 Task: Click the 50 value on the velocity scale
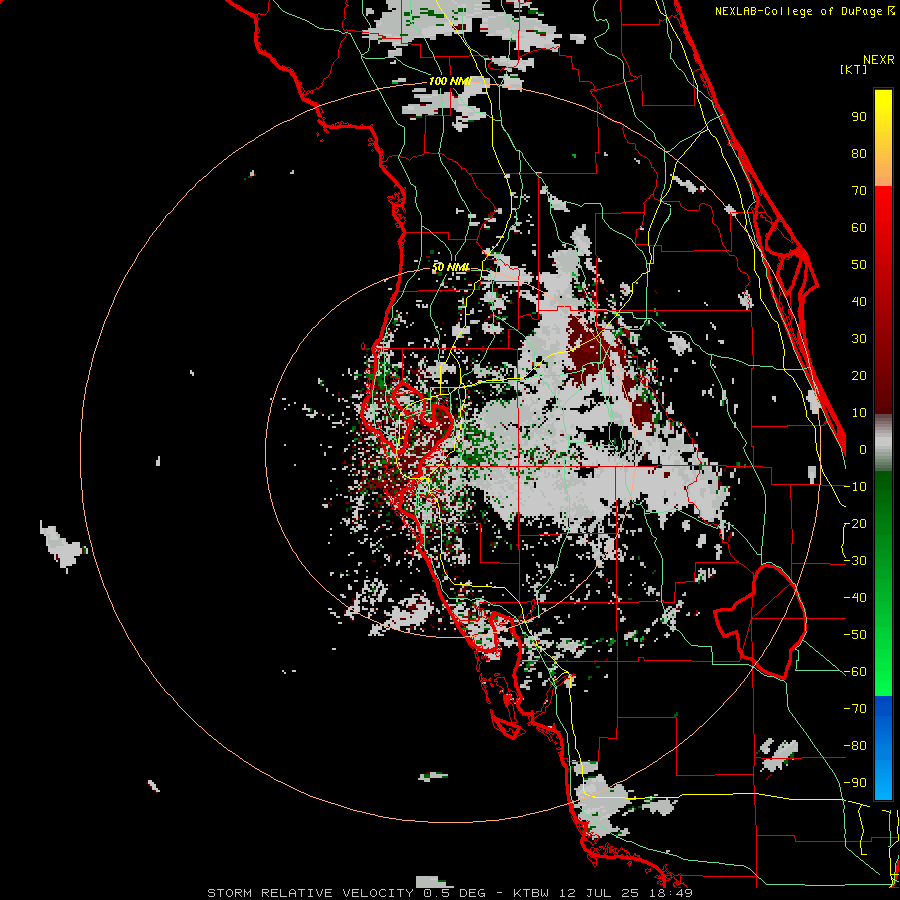pos(859,265)
